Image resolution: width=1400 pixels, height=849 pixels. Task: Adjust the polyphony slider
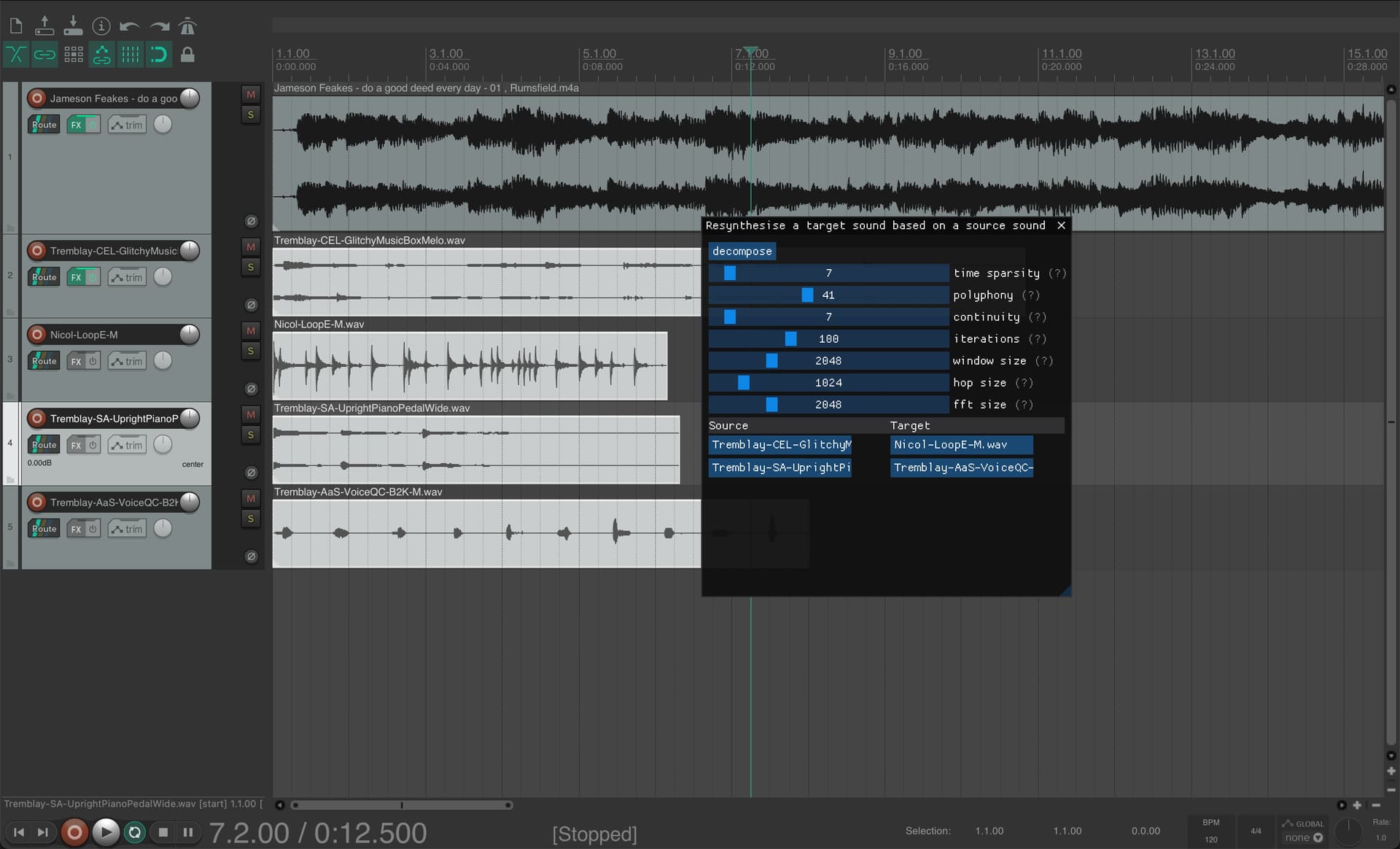pos(828,295)
